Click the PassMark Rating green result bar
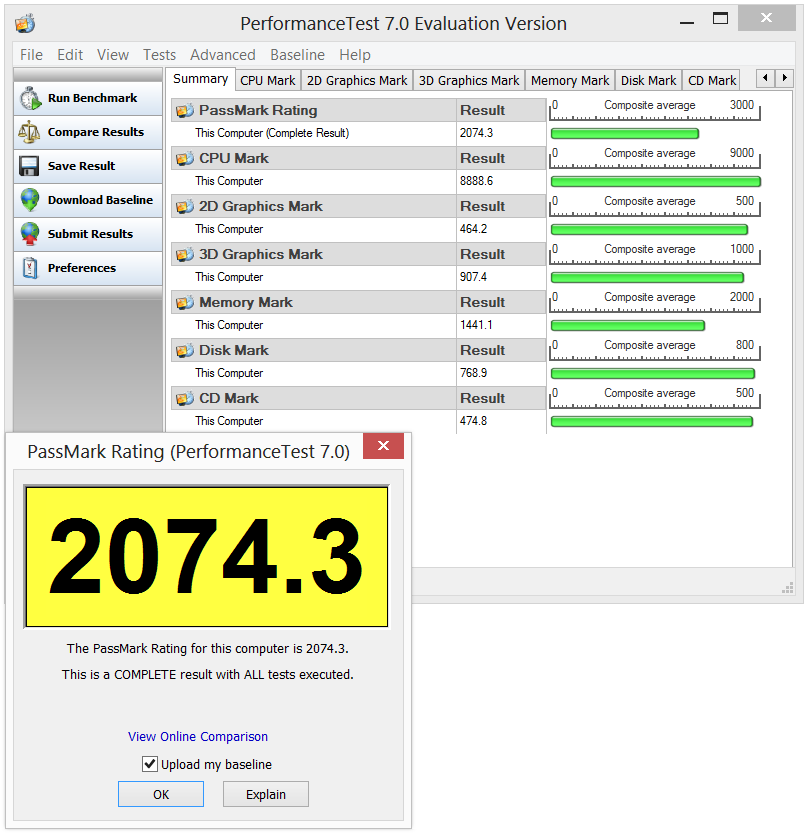Viewport: 809px width, 833px height. point(625,133)
